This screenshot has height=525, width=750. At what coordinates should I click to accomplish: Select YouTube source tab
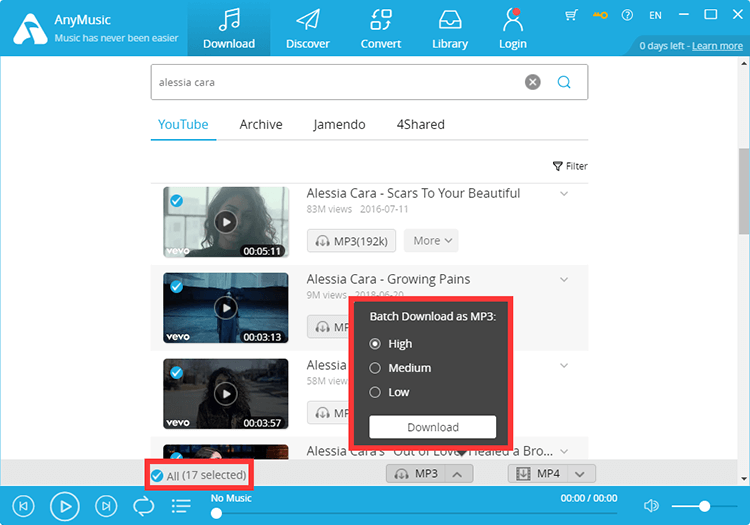[183, 124]
